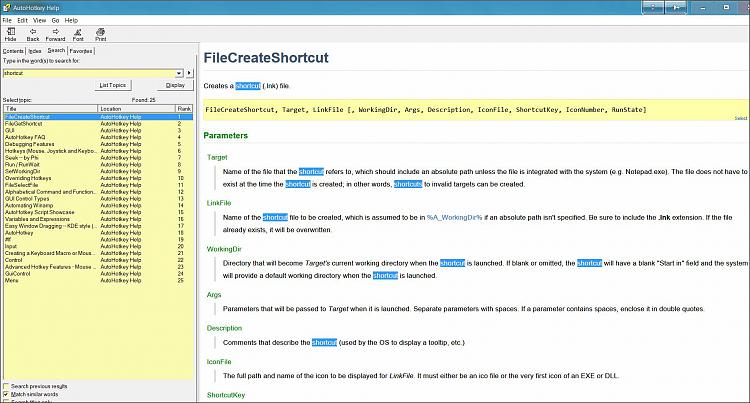This screenshot has width=750, height=403.
Task: Open the Font toolbar option
Action: tap(78, 34)
